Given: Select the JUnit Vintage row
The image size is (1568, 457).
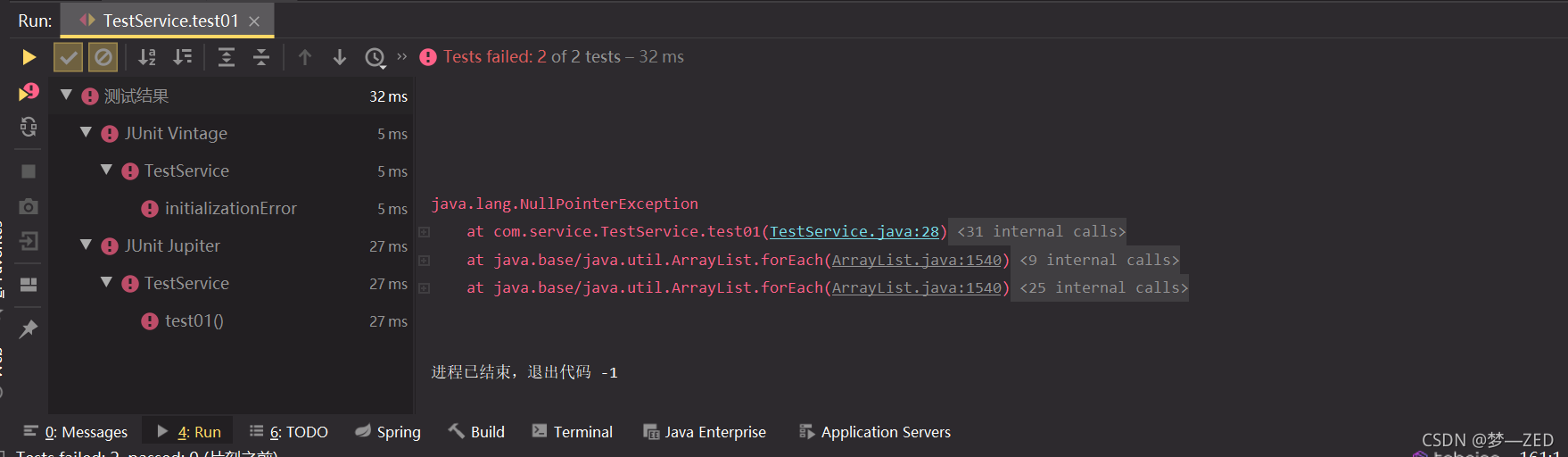Looking at the screenshot, I should pos(231,134).
